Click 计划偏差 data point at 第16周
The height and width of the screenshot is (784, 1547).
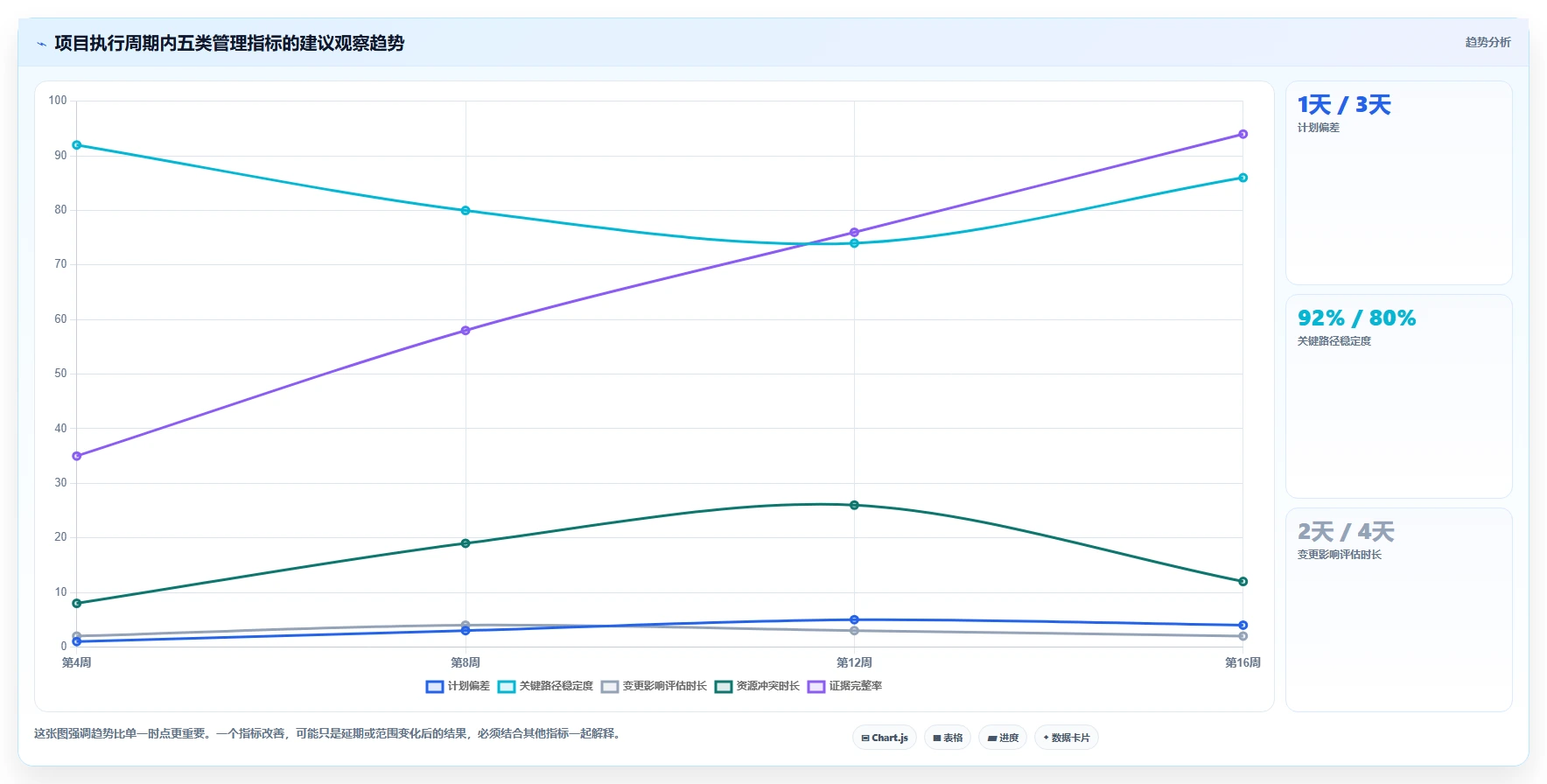tap(1242, 626)
